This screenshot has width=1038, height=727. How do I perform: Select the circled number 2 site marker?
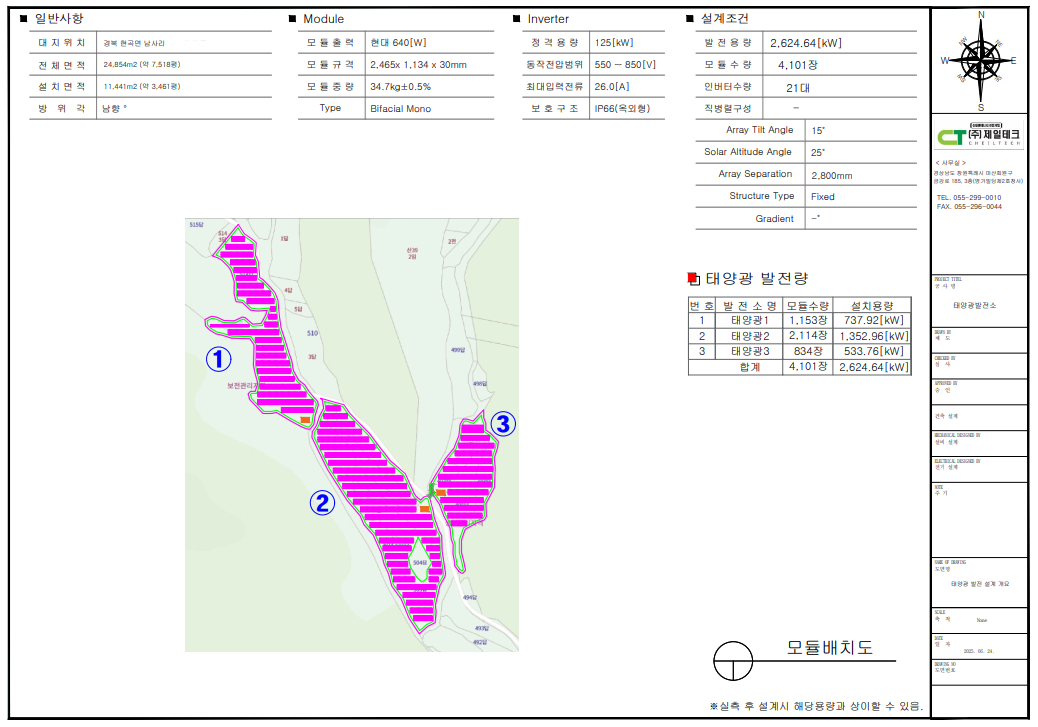coord(322,503)
